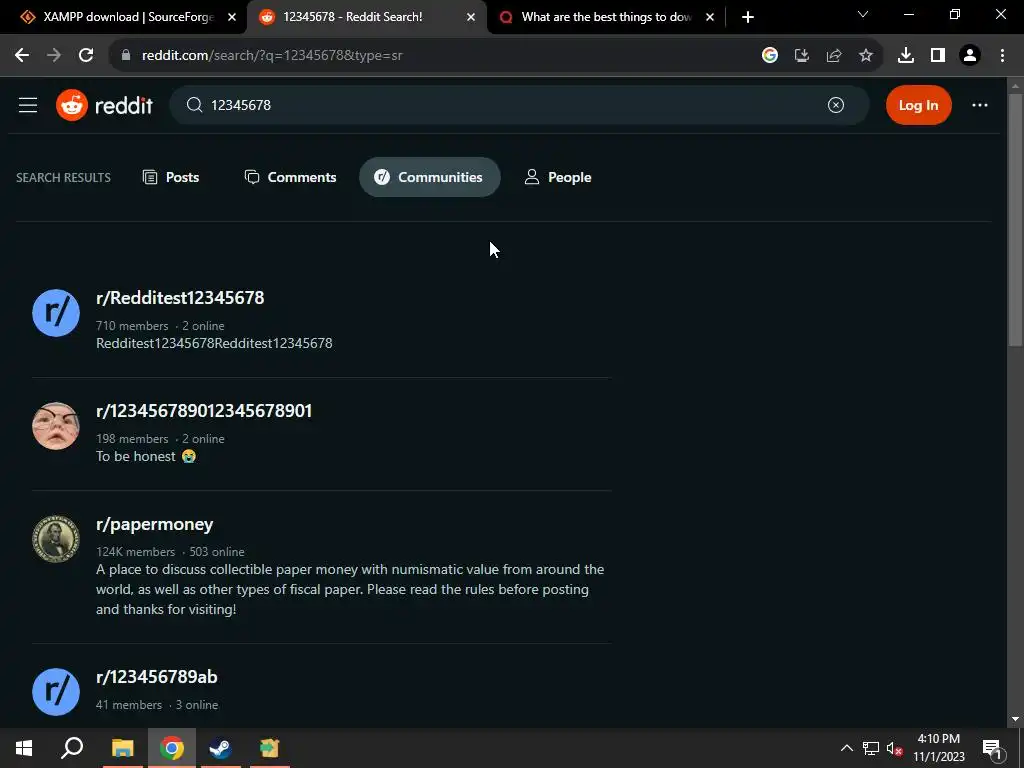This screenshot has width=1024, height=768.
Task: Click the site lock icon in address bar
Action: pyautogui.click(x=126, y=56)
